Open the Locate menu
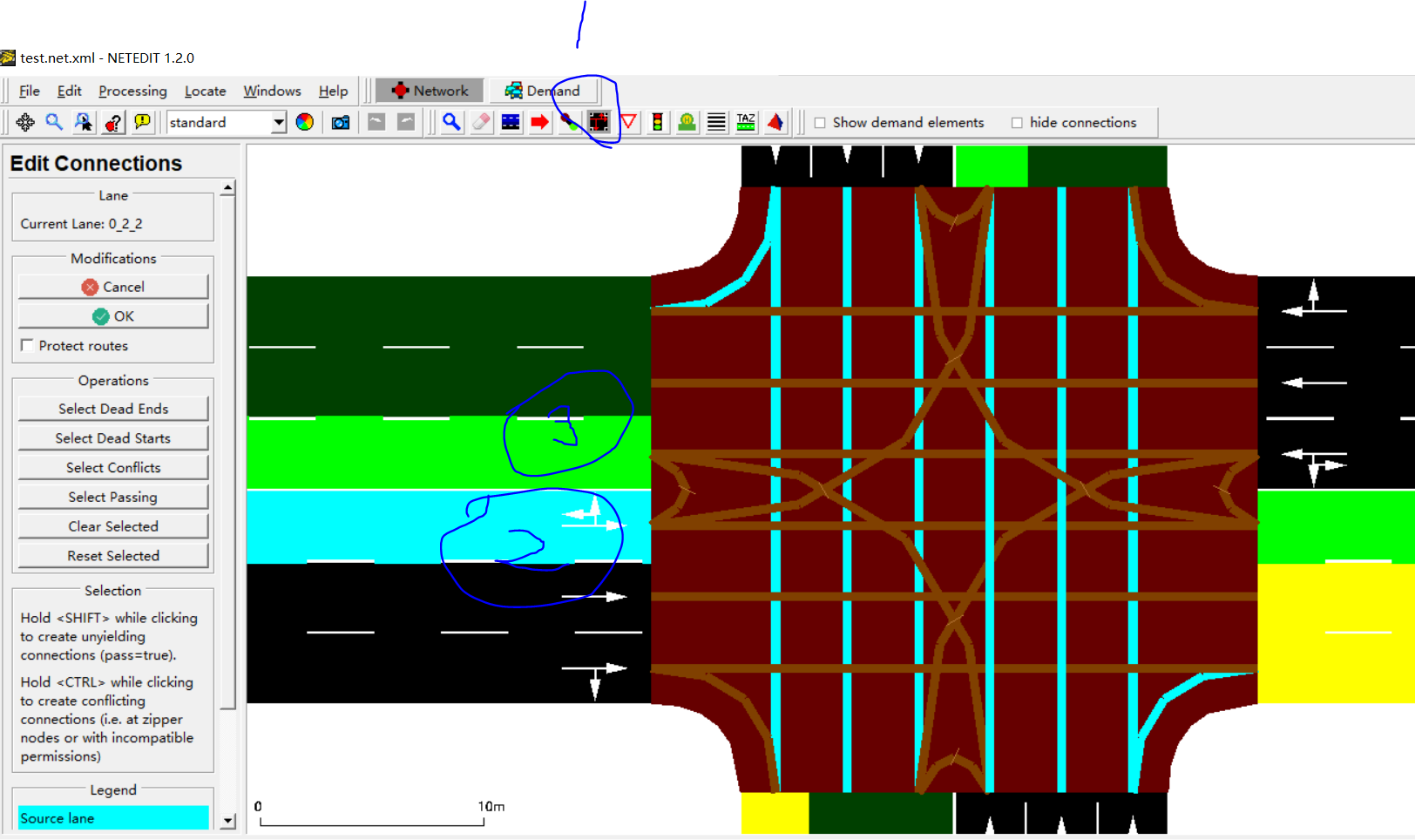This screenshot has height=840, width=1415. pos(205,91)
